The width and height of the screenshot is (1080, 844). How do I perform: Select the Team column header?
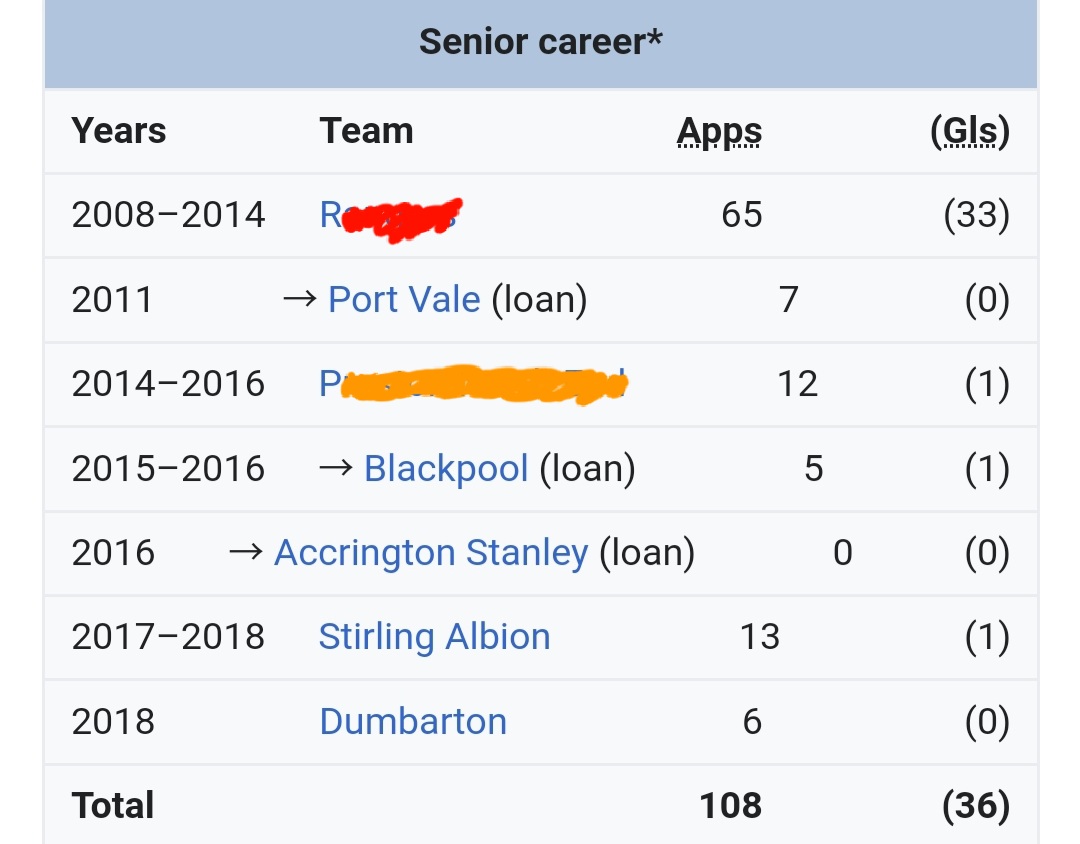tap(366, 131)
